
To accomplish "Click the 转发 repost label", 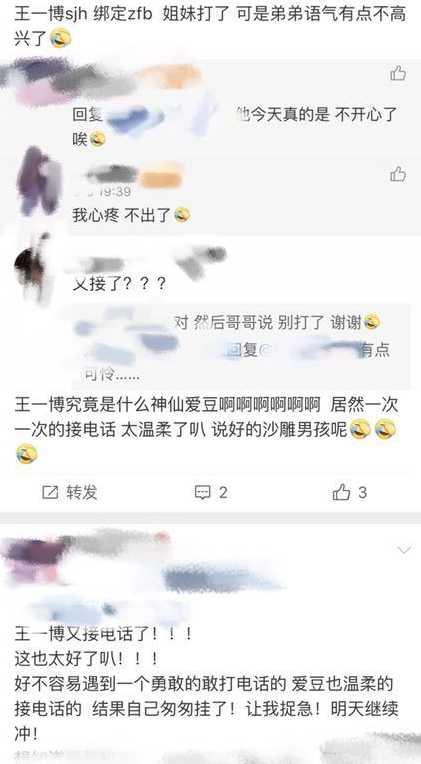I will pos(82,493).
